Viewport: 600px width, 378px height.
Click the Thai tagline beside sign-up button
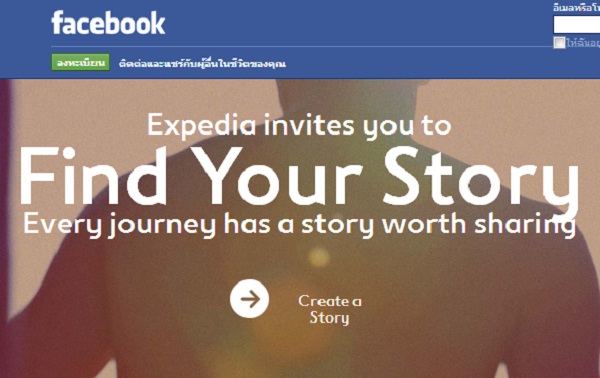click(x=202, y=63)
